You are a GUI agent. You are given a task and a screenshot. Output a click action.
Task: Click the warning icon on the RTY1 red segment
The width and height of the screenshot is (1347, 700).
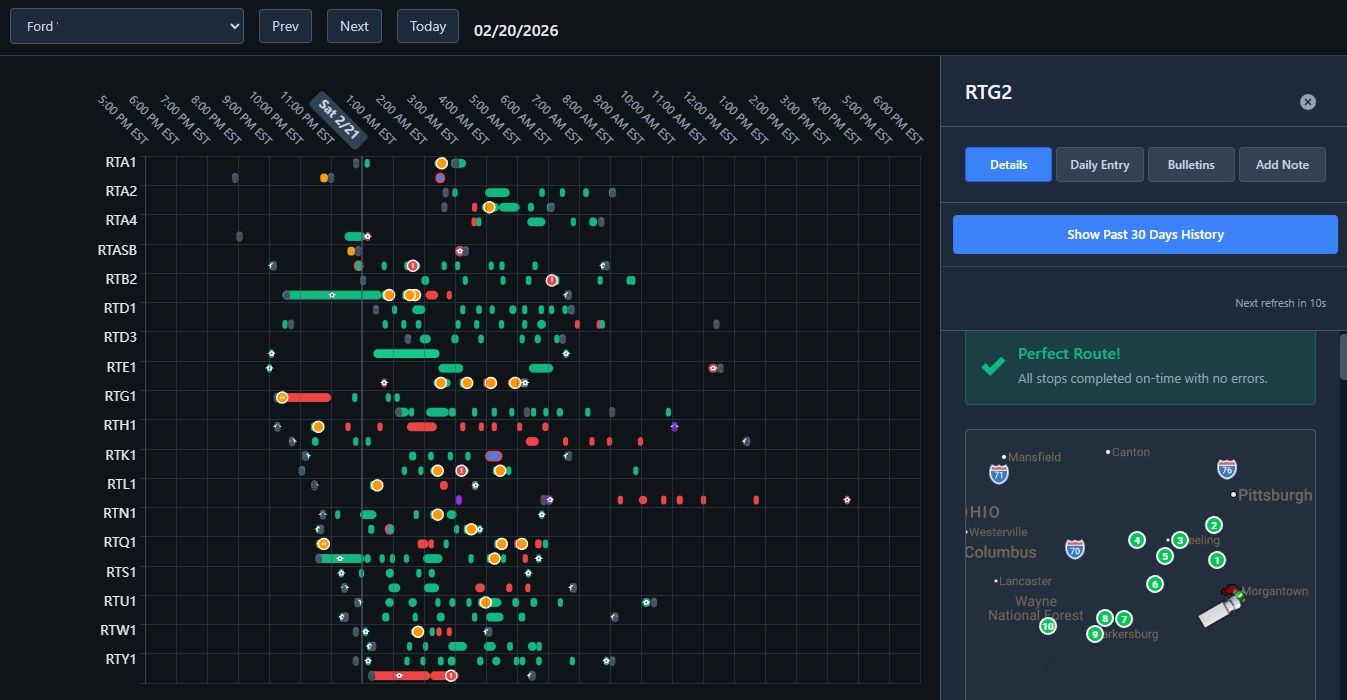450,675
